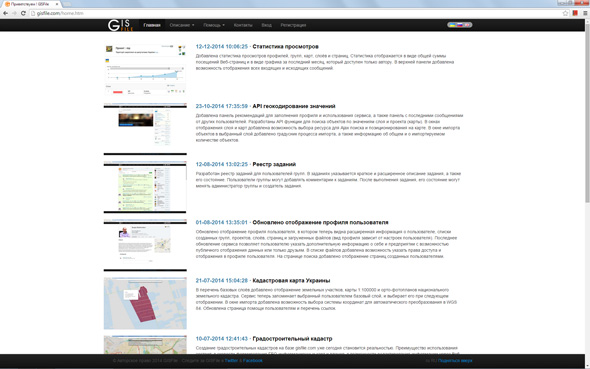Select the English flag language icon
This screenshot has height=369, width=590.
[467, 25]
